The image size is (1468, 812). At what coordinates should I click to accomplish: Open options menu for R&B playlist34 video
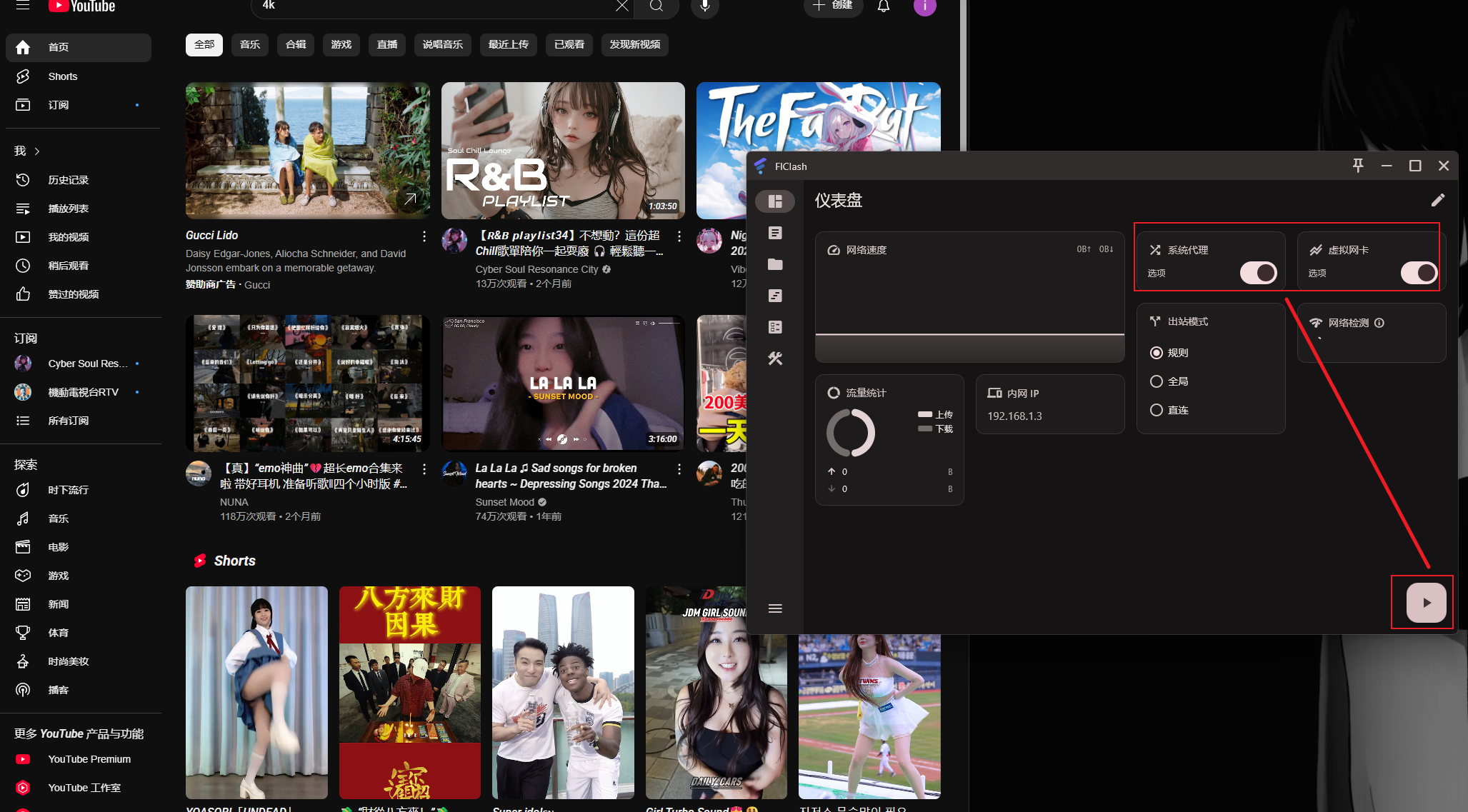point(679,236)
